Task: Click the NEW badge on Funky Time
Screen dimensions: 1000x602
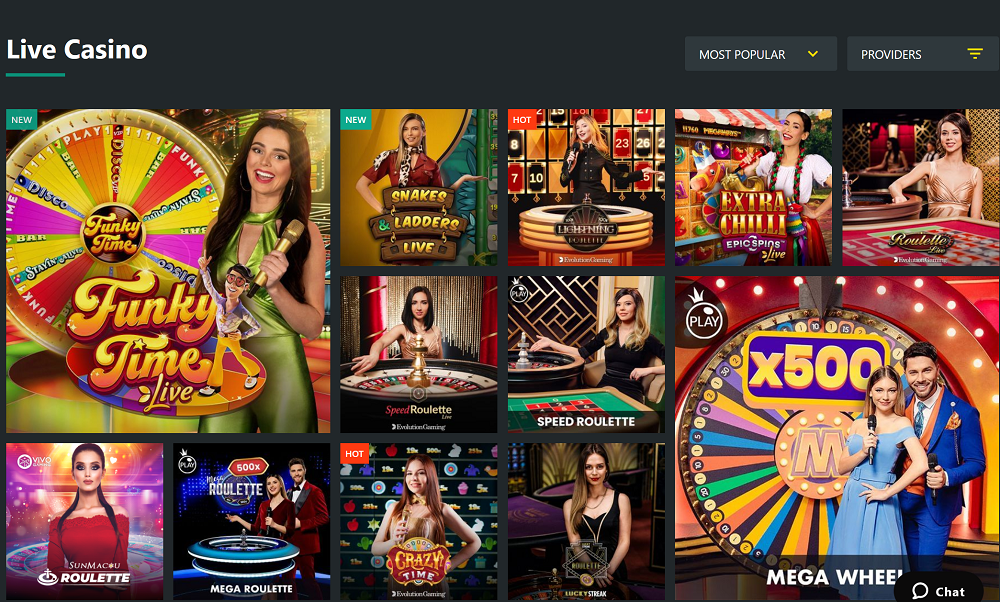Action: point(22,119)
